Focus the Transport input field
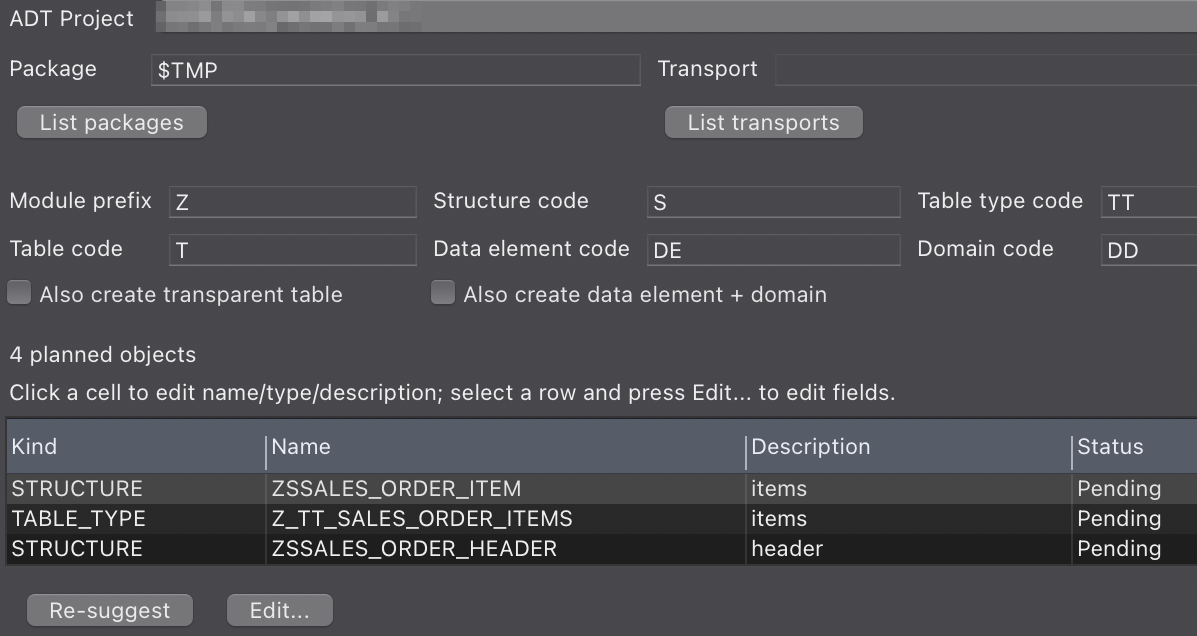This screenshot has height=636, width=1197. (986, 69)
